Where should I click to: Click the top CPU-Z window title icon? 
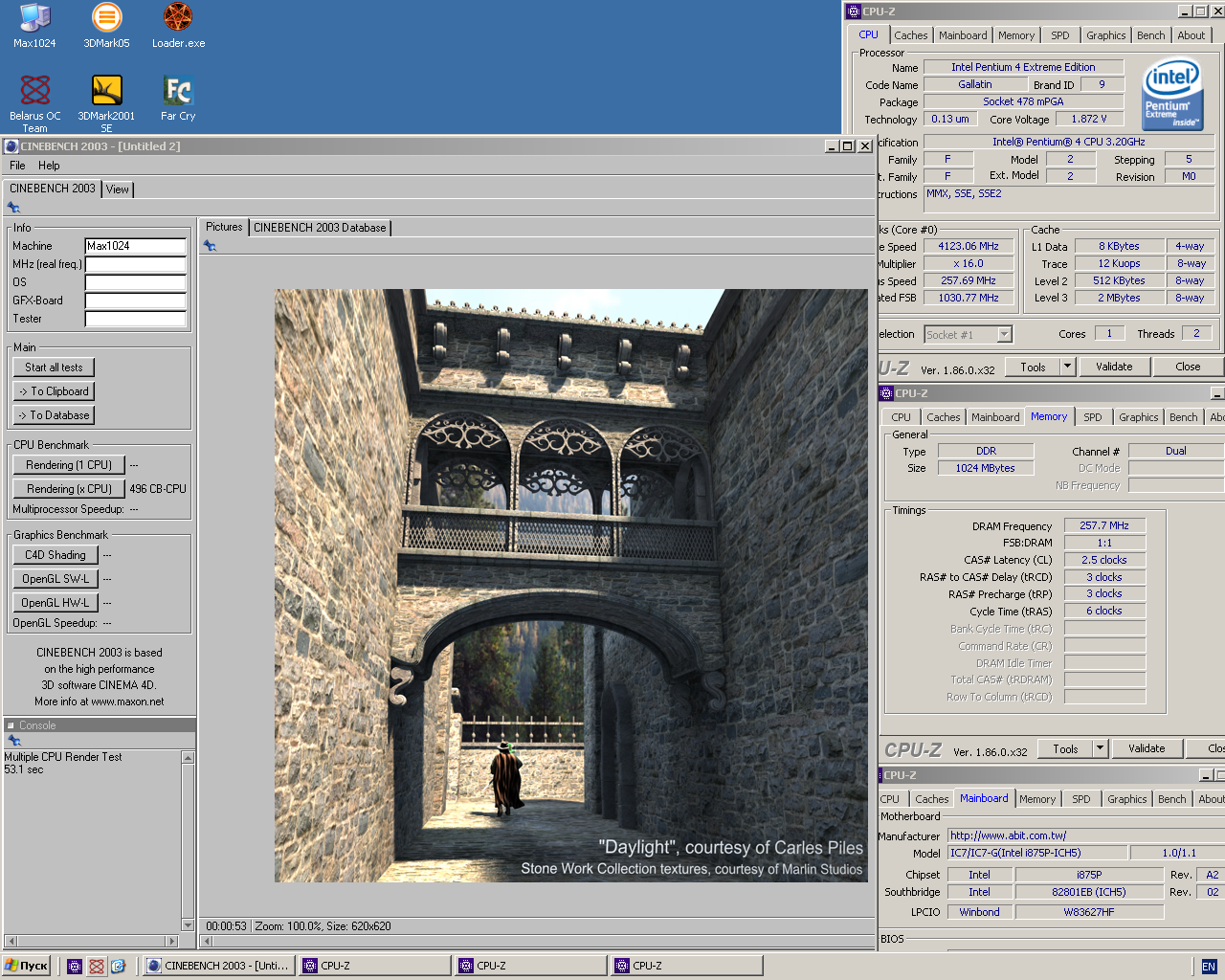854,11
